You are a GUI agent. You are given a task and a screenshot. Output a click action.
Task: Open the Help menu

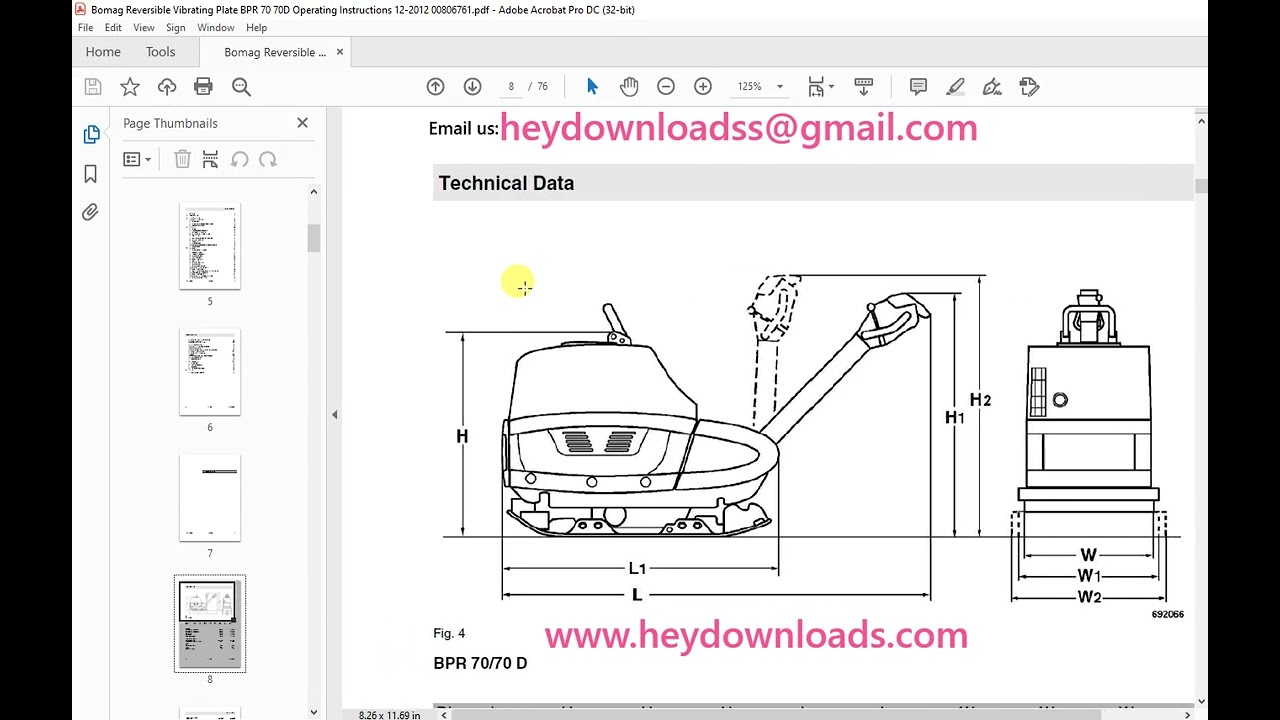(x=256, y=28)
